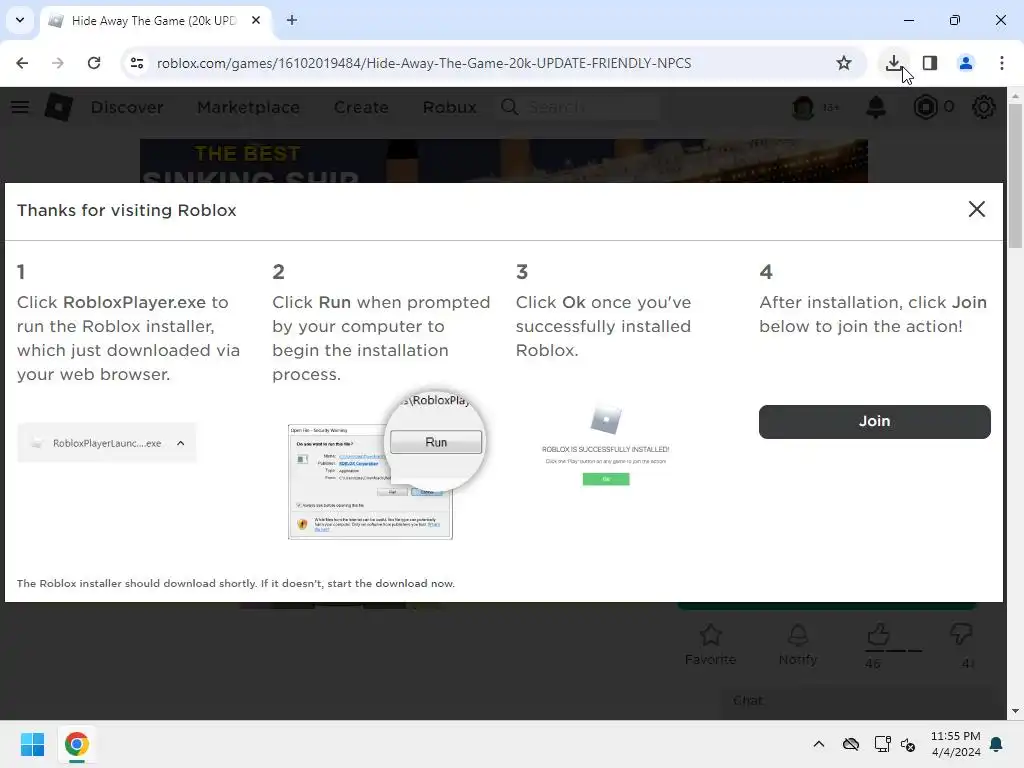Viewport: 1024px width, 768px height.
Task: Click the forward navigation arrow
Action: [58, 63]
